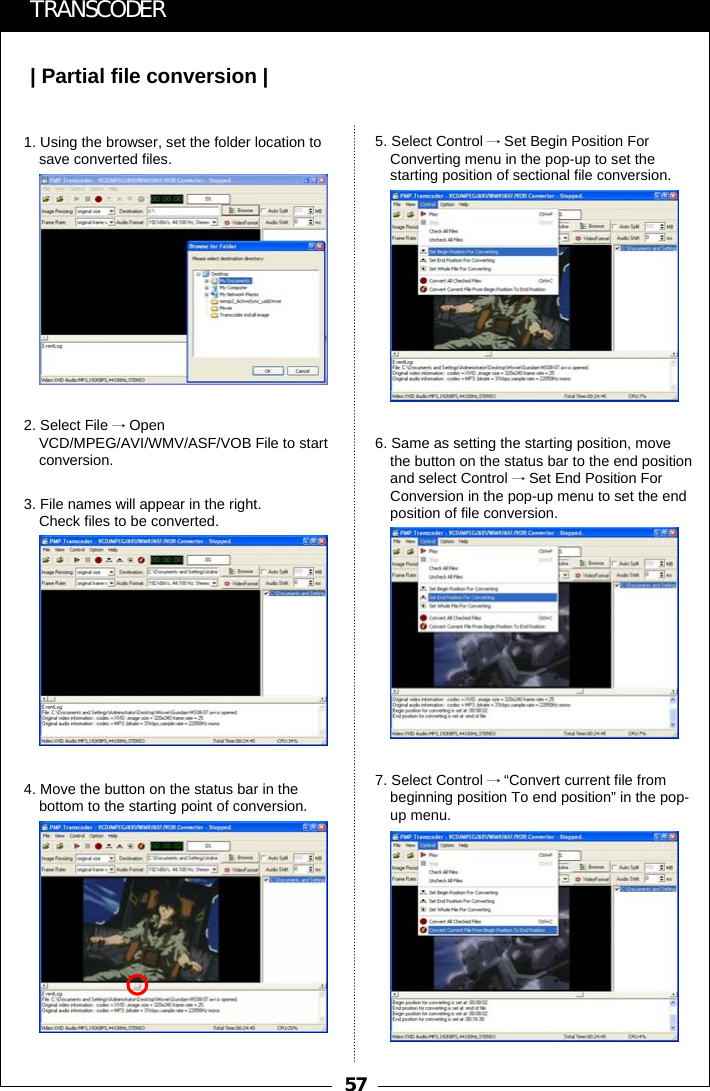Image resolution: width=710 pixels, height=1091 pixels.
Task: Open Audio Format dropdown in step 1 screenshot
Action: (214, 222)
